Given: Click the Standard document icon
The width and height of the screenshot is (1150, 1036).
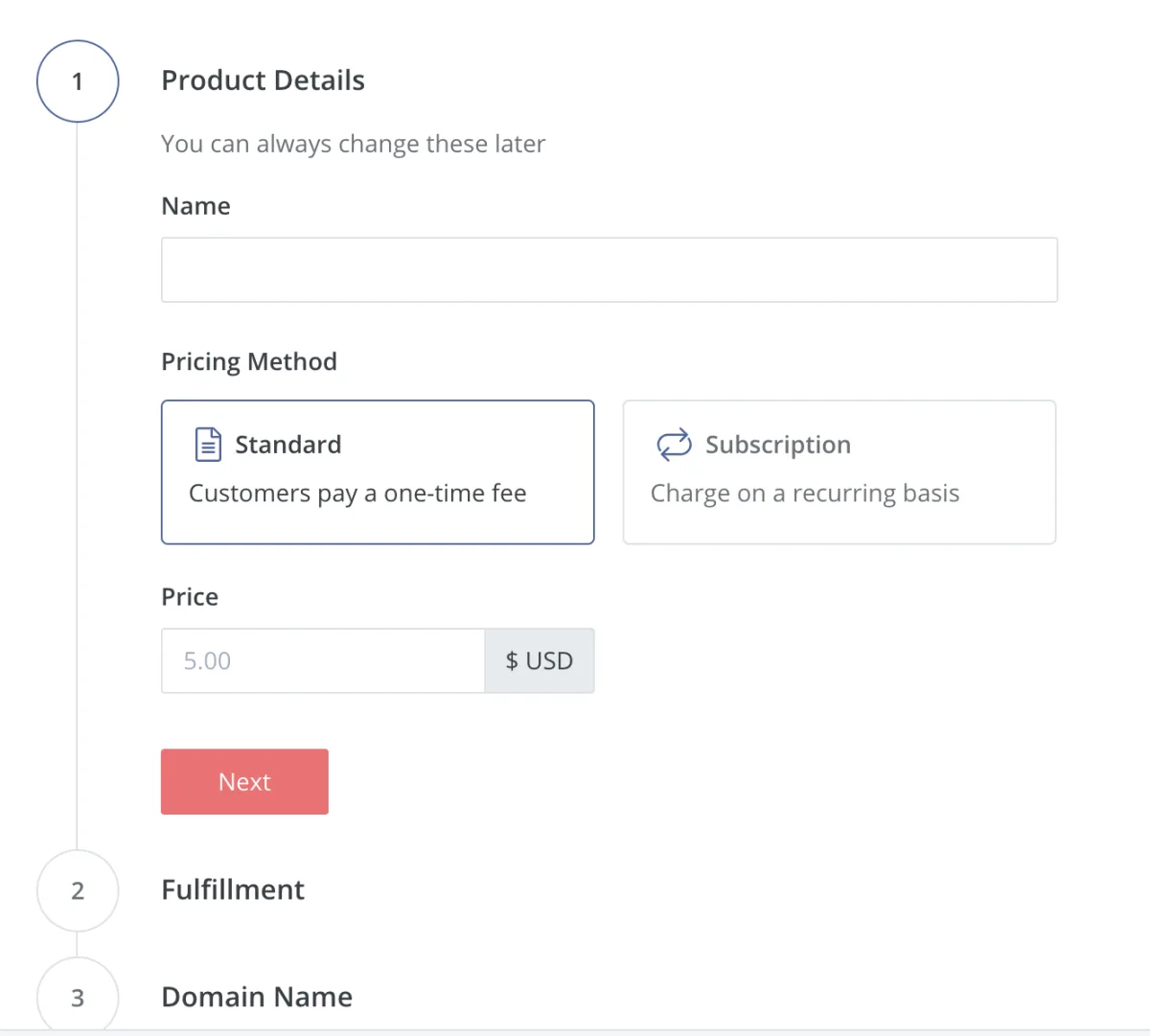Looking at the screenshot, I should (208, 445).
